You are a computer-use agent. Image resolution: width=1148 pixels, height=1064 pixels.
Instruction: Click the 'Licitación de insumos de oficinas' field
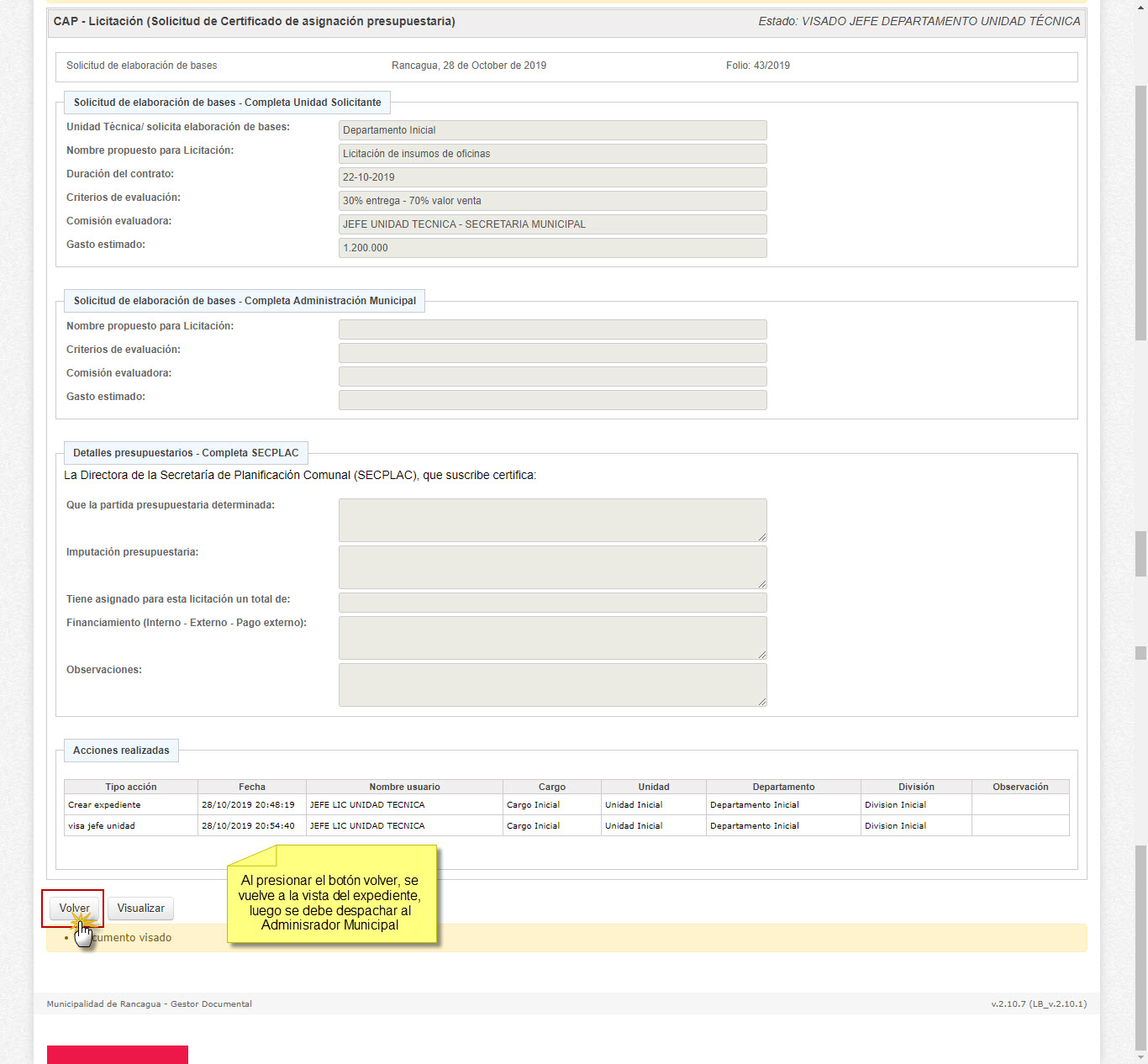click(553, 154)
